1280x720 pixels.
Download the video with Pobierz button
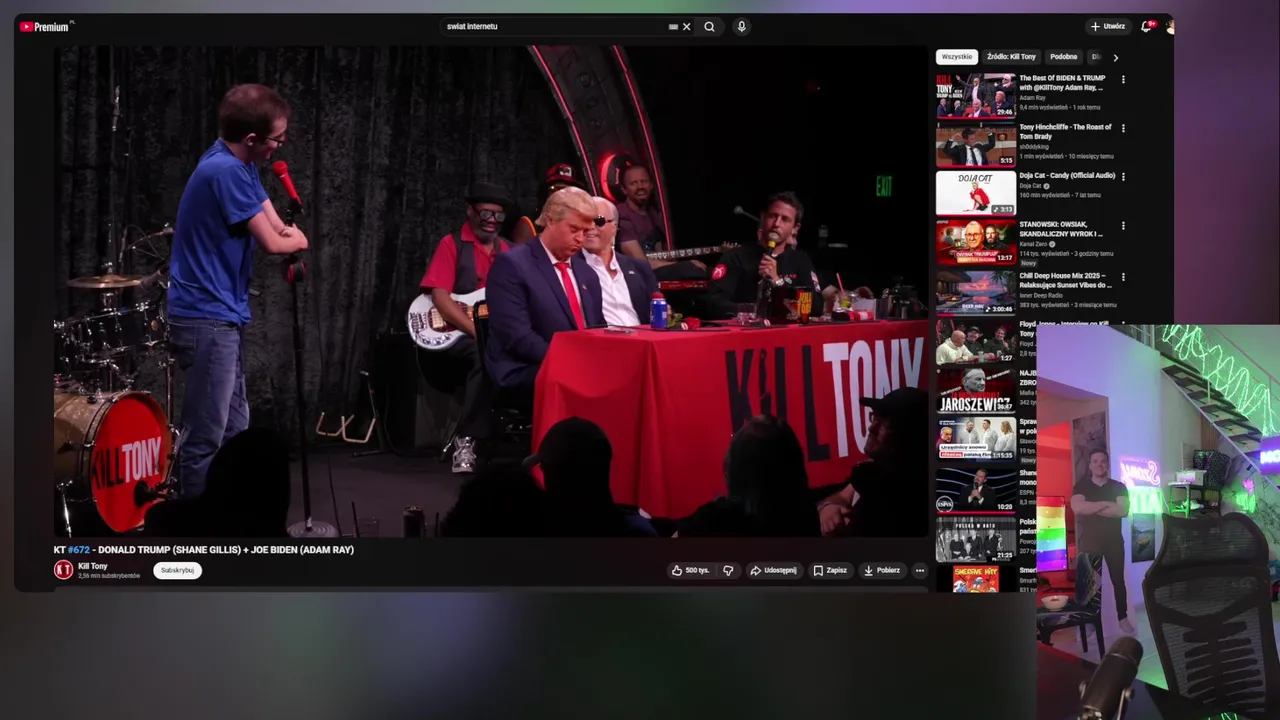coord(882,570)
